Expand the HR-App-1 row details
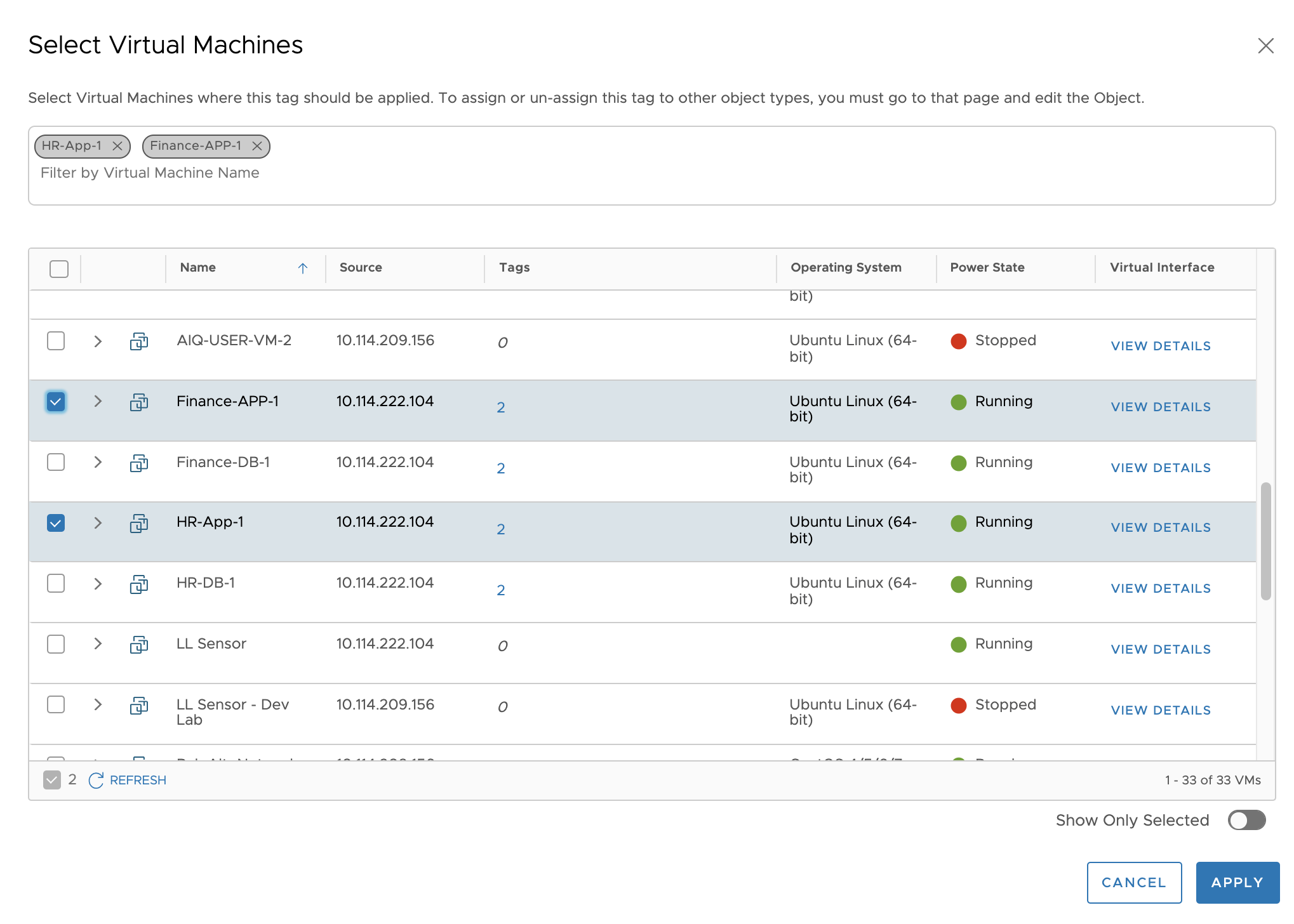Viewport: 1294px width, 924px height. tap(98, 523)
